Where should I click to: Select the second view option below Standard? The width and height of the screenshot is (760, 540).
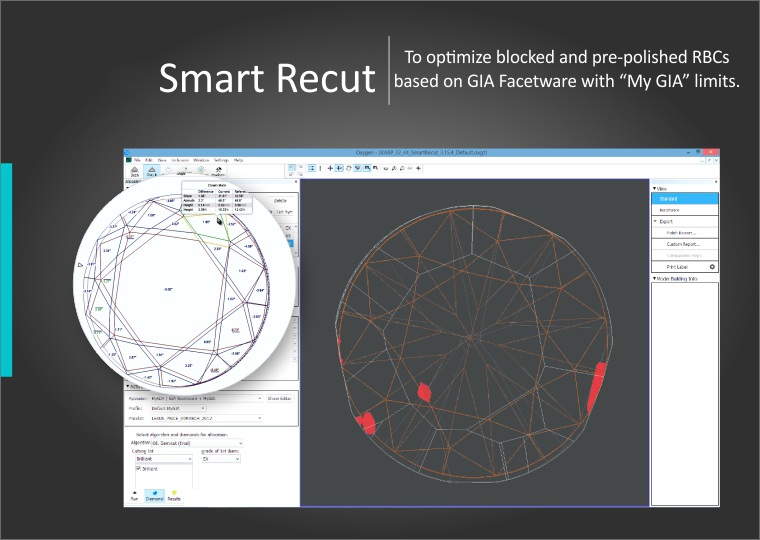684,210
